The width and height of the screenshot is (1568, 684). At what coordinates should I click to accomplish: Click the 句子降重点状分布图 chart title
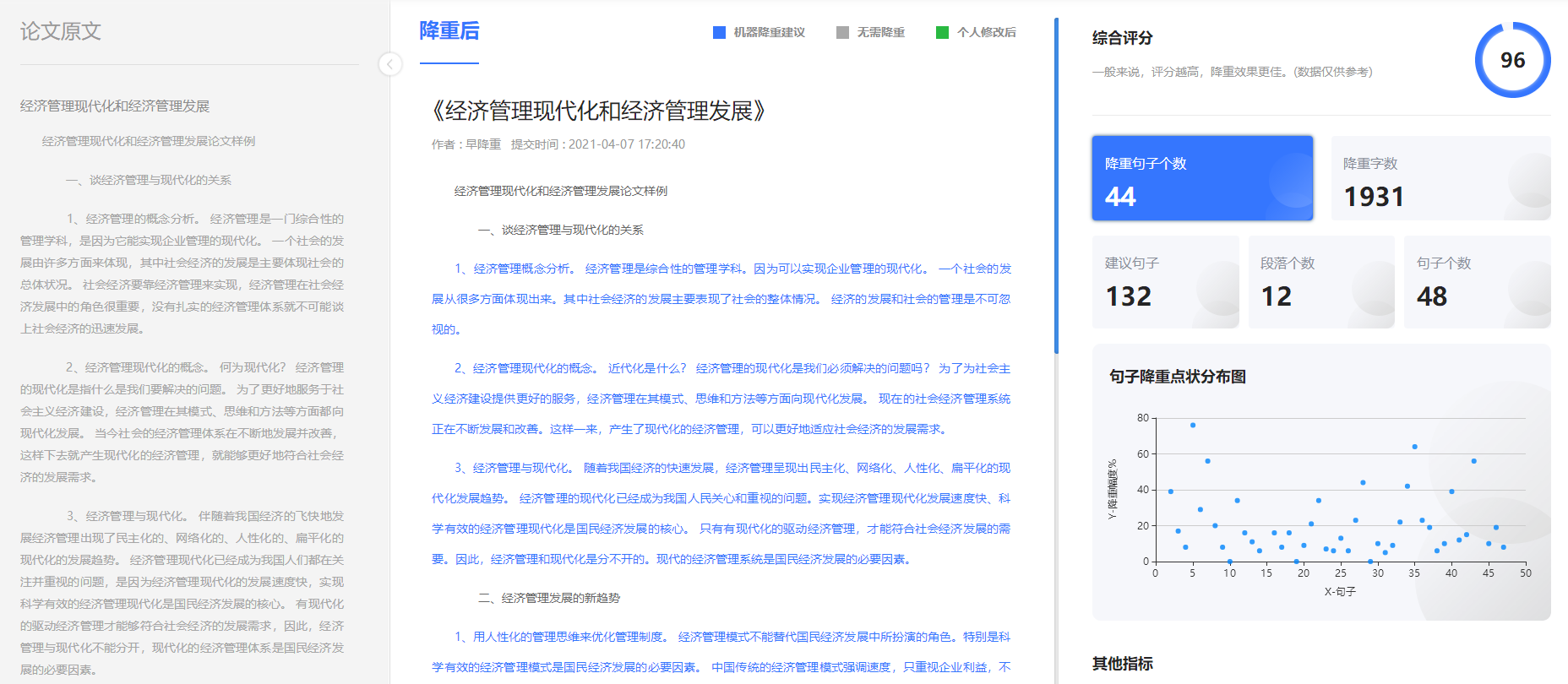pos(1177,377)
